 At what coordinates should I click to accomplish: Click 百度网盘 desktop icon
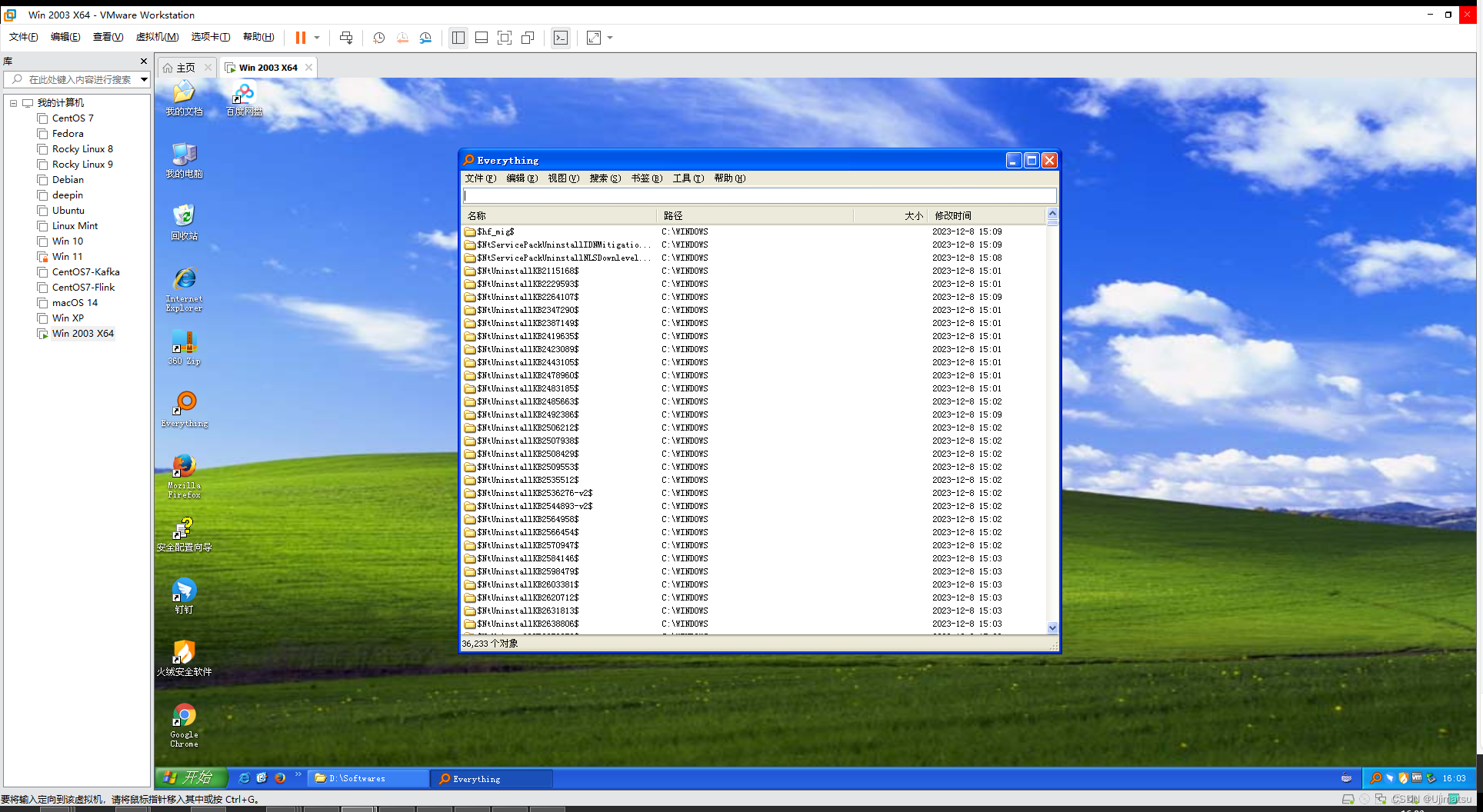(244, 98)
